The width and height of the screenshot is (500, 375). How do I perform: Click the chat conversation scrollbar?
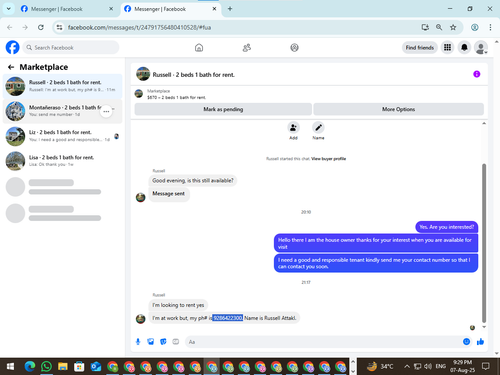click(484, 243)
